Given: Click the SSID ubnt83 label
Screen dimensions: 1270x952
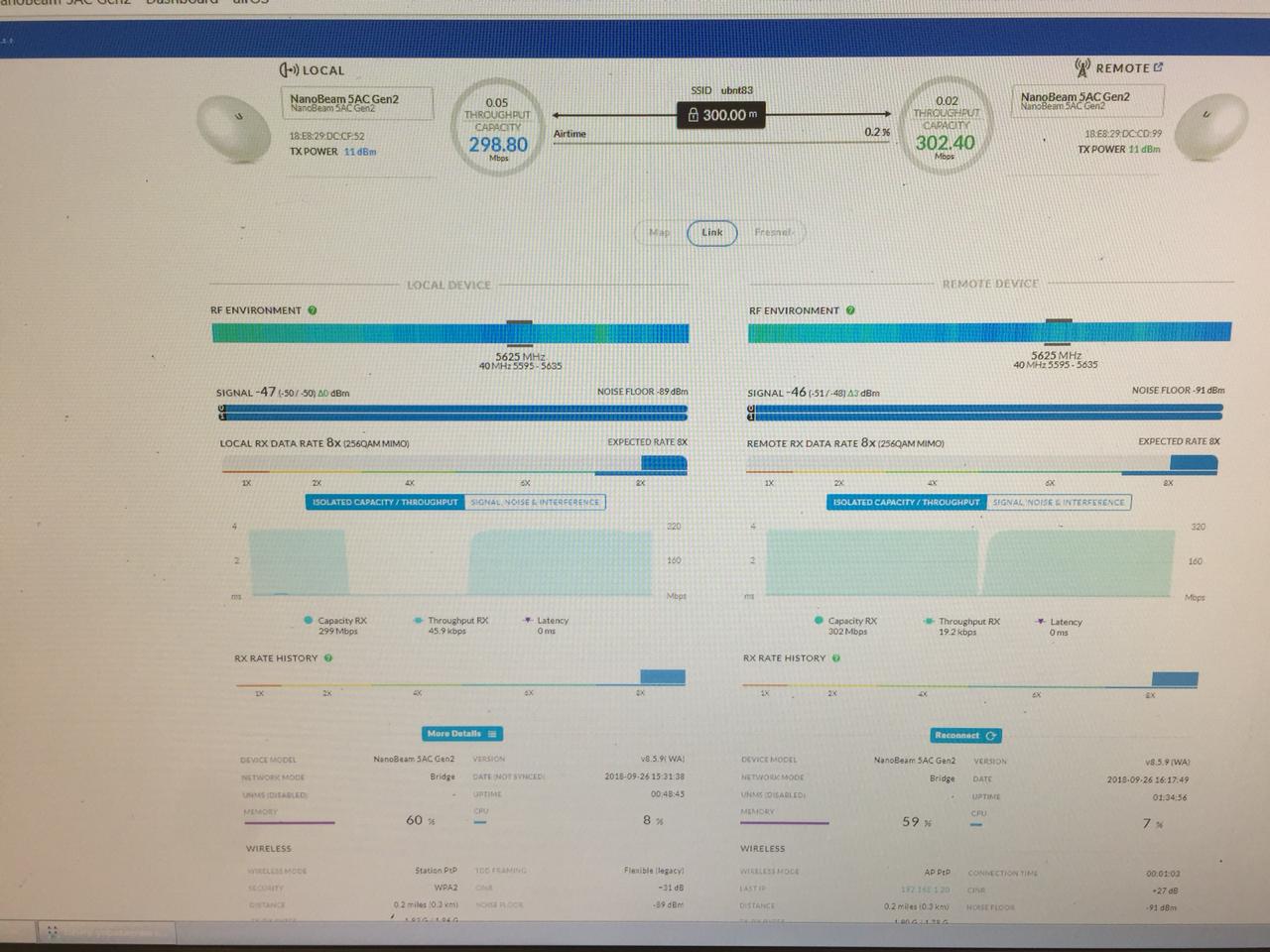Looking at the screenshot, I should [x=722, y=90].
